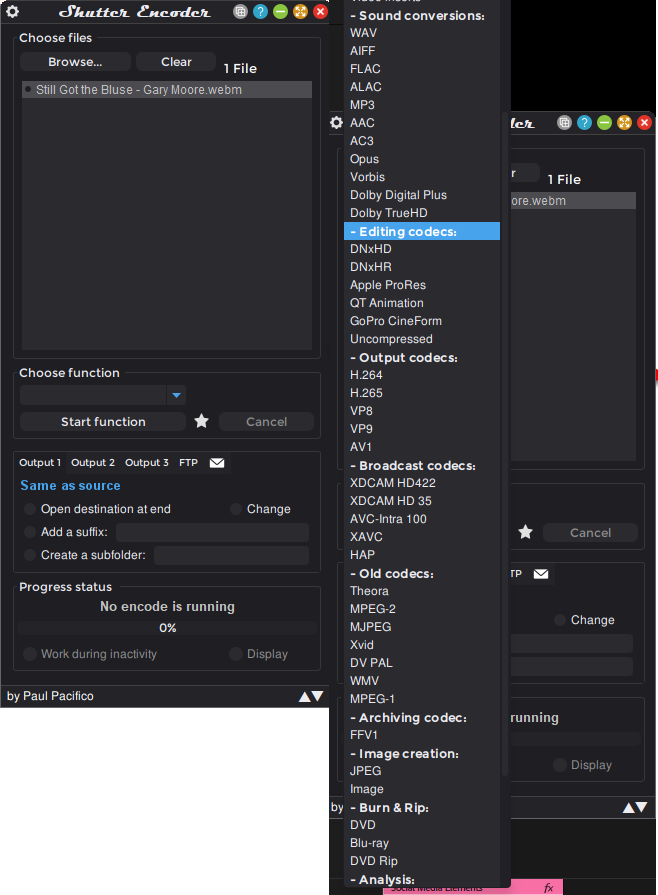Screen dimensions: 658x895
Task: Click up triangle arrow in left window footer
Action: pyautogui.click(x=305, y=696)
